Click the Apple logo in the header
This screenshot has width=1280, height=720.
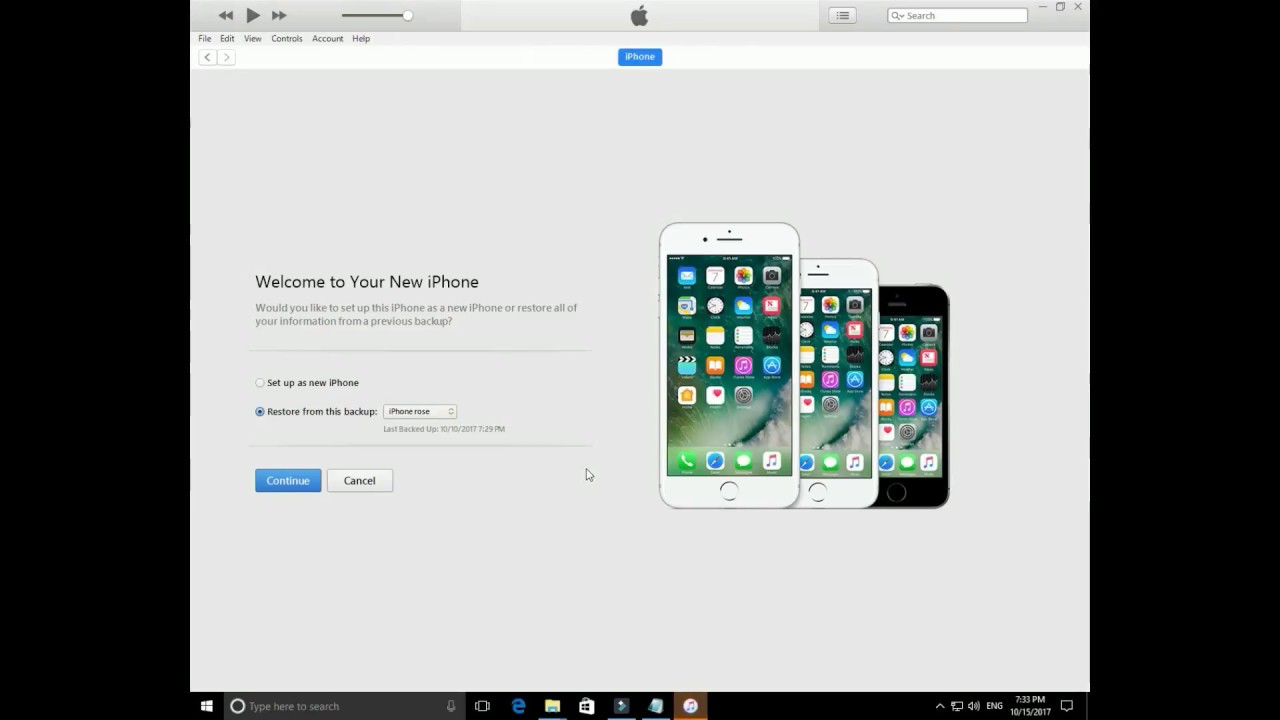coord(640,15)
